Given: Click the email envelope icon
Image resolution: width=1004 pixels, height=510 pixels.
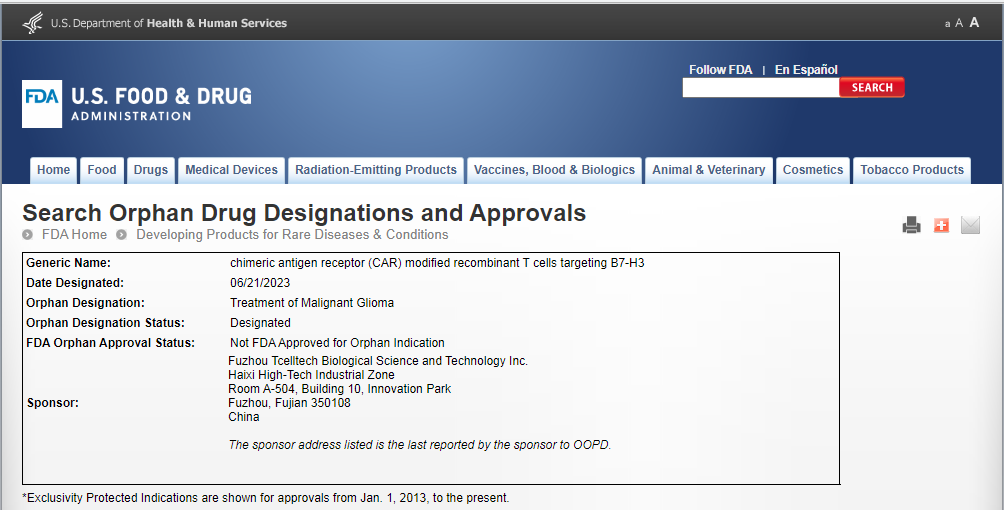Looking at the screenshot, I should (x=970, y=225).
